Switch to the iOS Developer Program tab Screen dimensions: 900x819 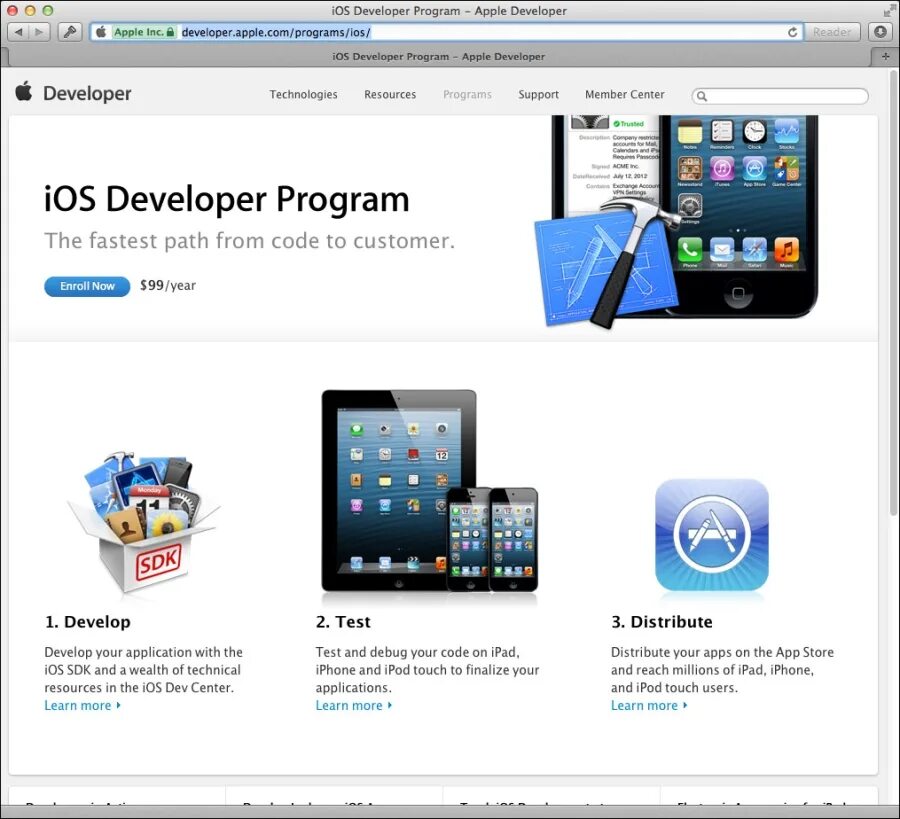(440, 56)
